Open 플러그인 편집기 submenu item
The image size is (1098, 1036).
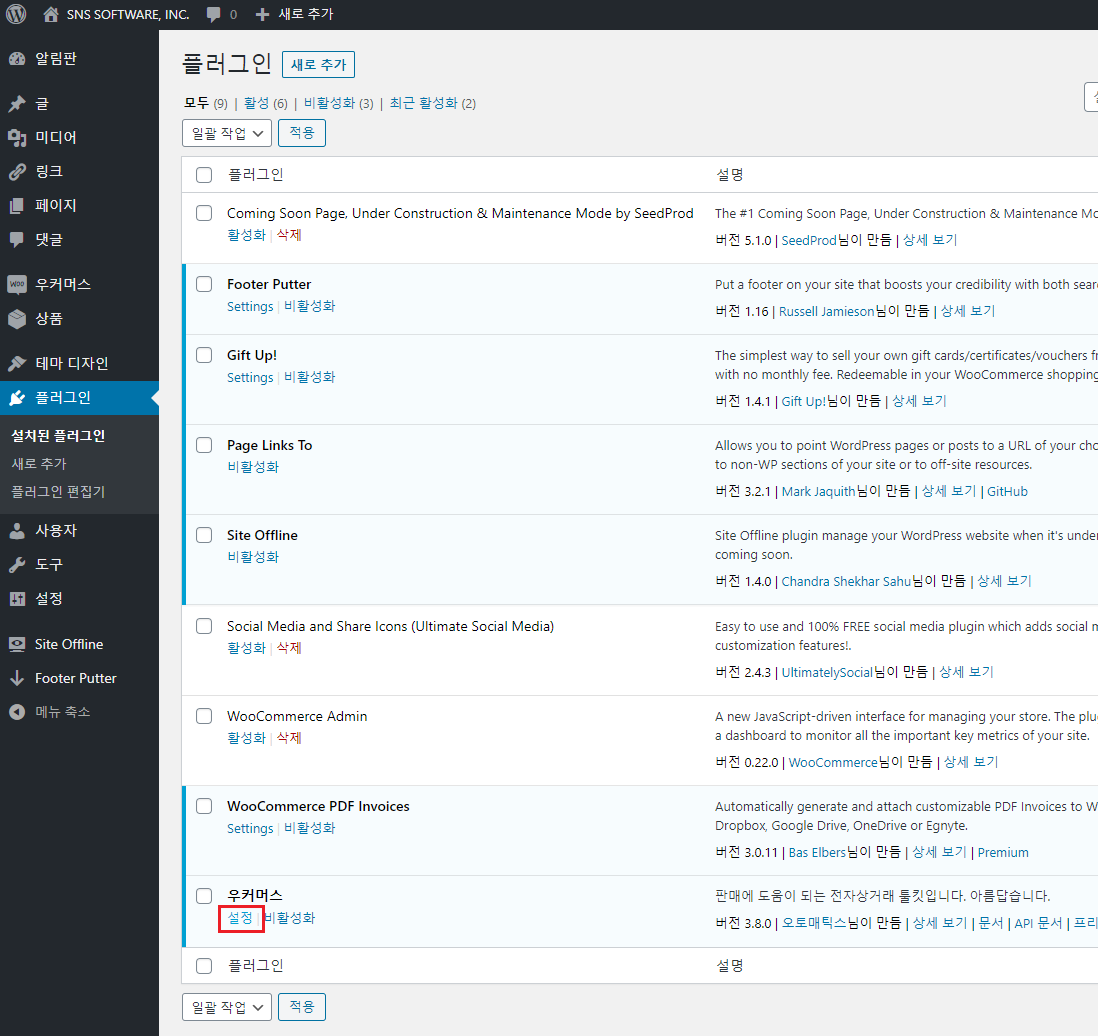pyautogui.click(x=58, y=492)
